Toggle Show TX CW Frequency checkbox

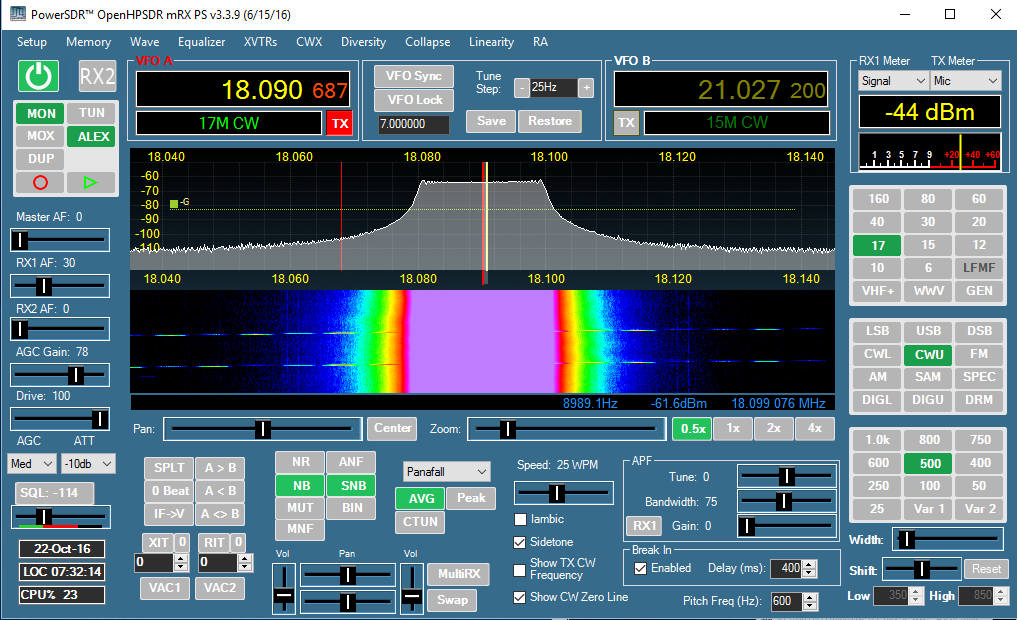click(x=520, y=569)
